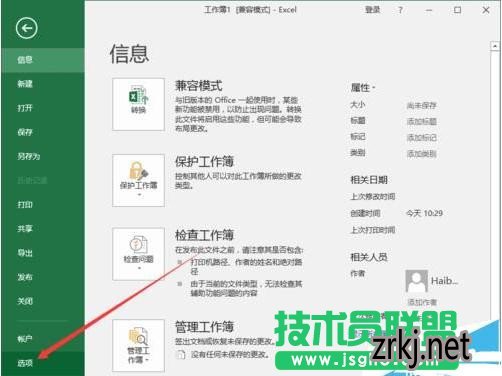Select 新建 in the sidebar
The height and width of the screenshot is (376, 502).
coord(43,84)
